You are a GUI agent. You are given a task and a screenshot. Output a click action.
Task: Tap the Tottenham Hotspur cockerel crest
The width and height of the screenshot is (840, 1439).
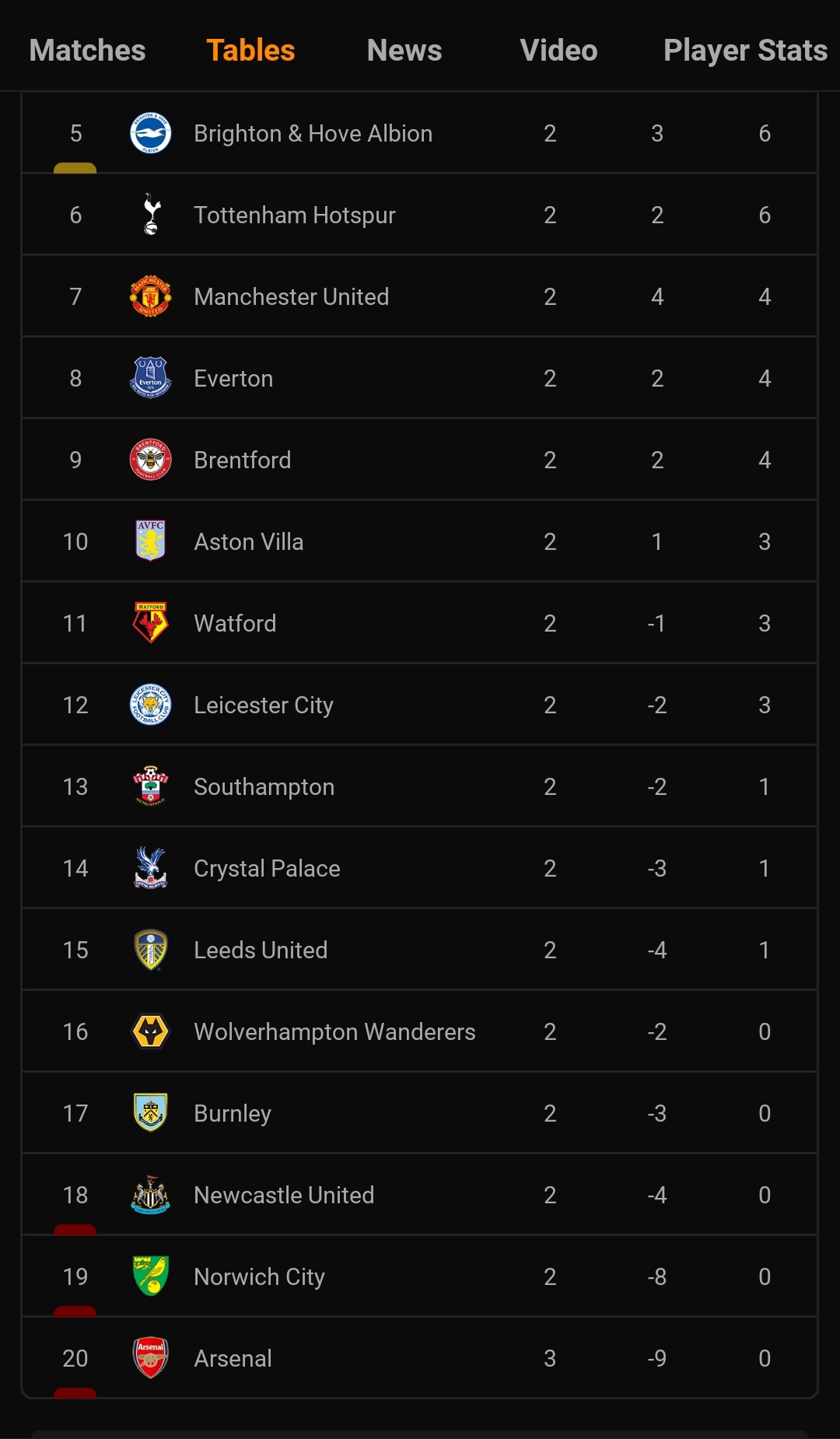pyautogui.click(x=152, y=215)
